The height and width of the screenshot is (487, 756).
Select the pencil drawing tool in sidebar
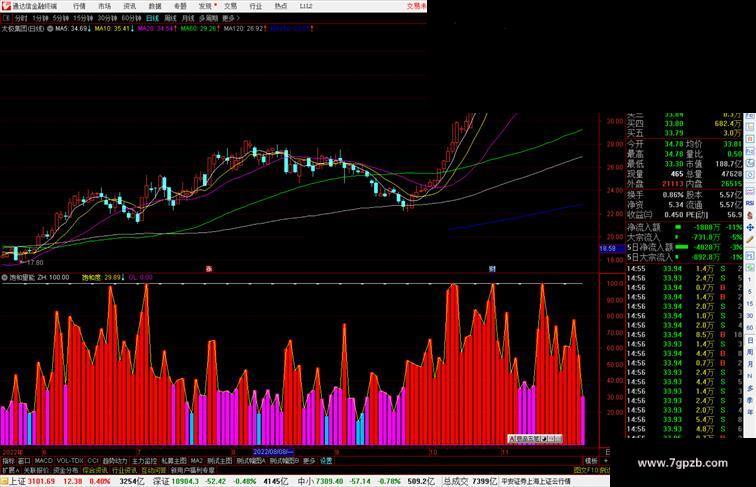[750, 240]
